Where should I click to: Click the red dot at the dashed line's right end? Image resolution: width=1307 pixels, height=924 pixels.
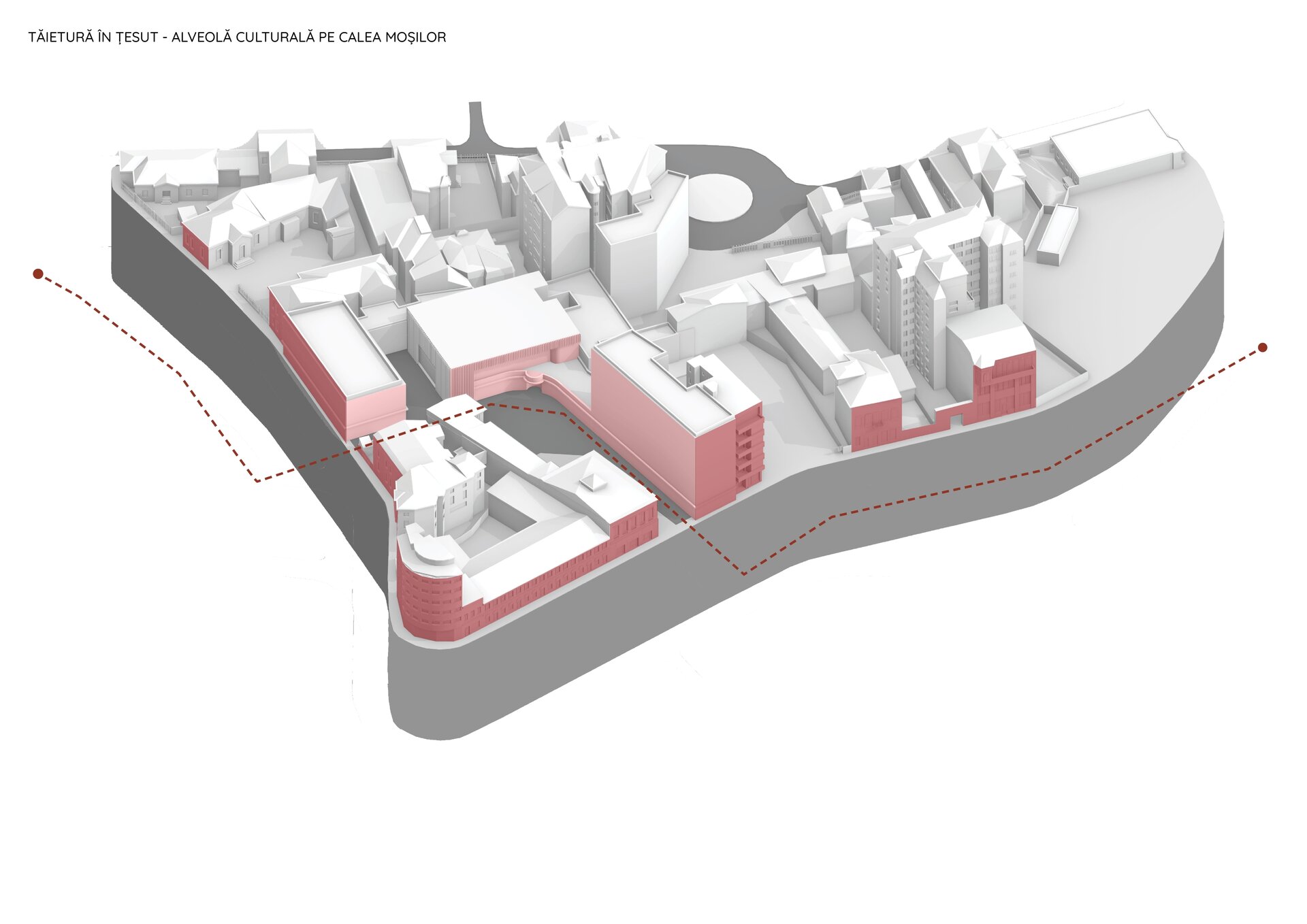(x=1263, y=348)
